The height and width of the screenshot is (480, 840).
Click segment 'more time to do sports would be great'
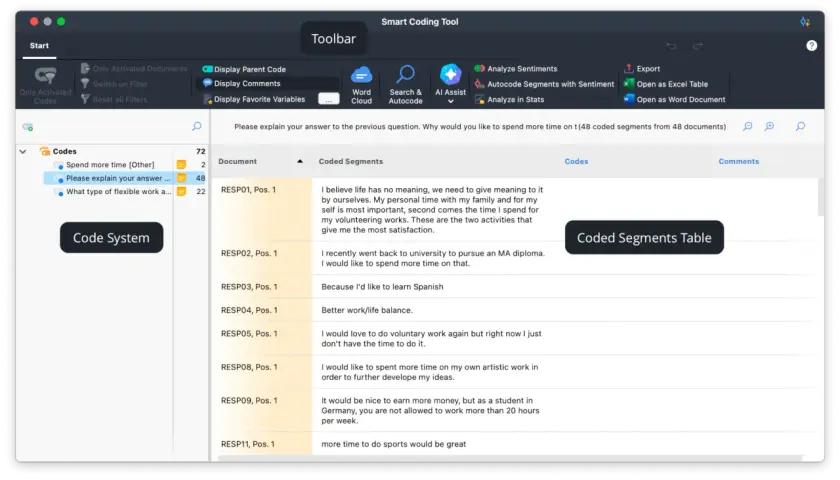(x=393, y=444)
